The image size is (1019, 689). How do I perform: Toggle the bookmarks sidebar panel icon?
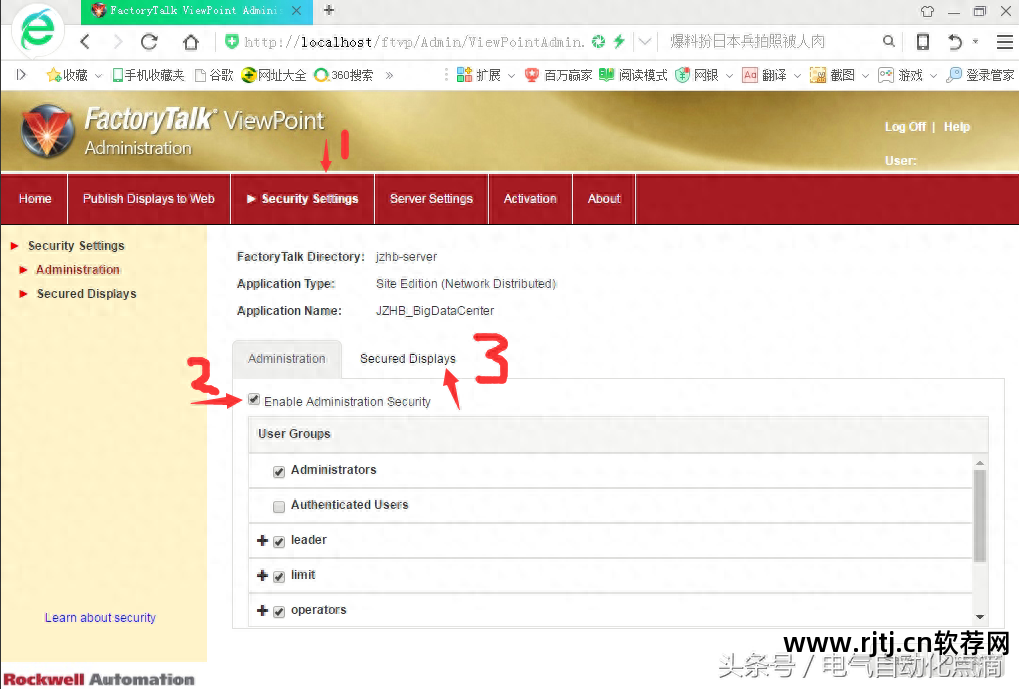pyautogui.click(x=21, y=75)
